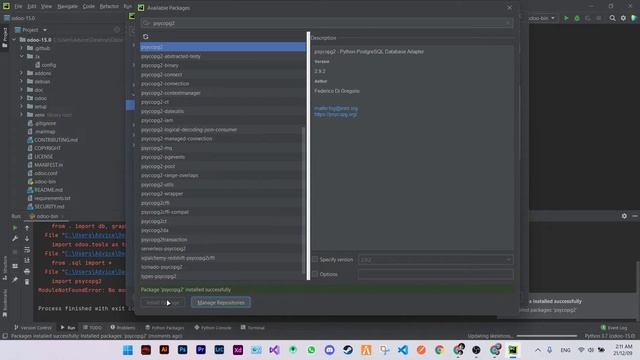This screenshot has width=640, height=360.
Task: Expand the setup folder
Action: point(22,107)
